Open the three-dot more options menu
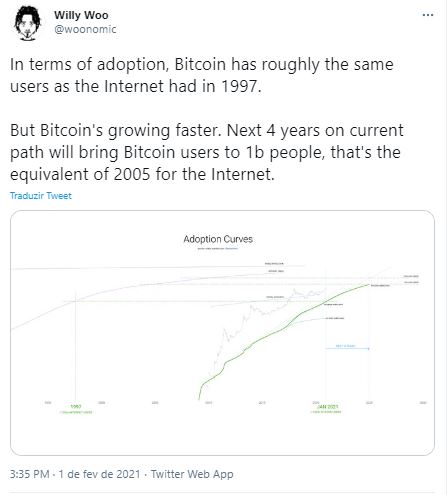448x495 pixels. click(x=428, y=15)
